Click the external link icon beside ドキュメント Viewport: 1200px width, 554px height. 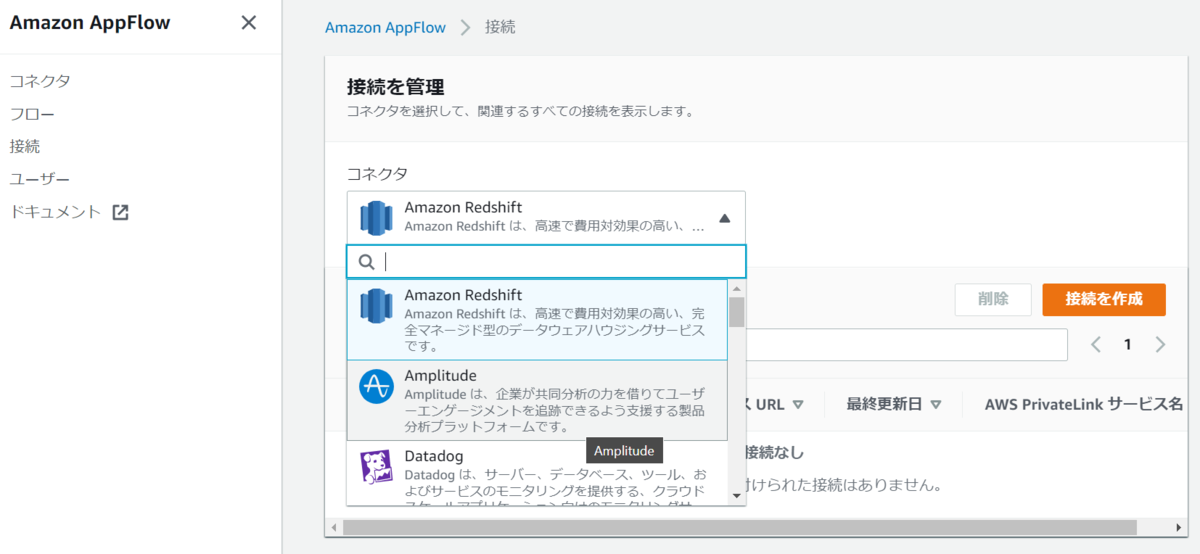(121, 212)
